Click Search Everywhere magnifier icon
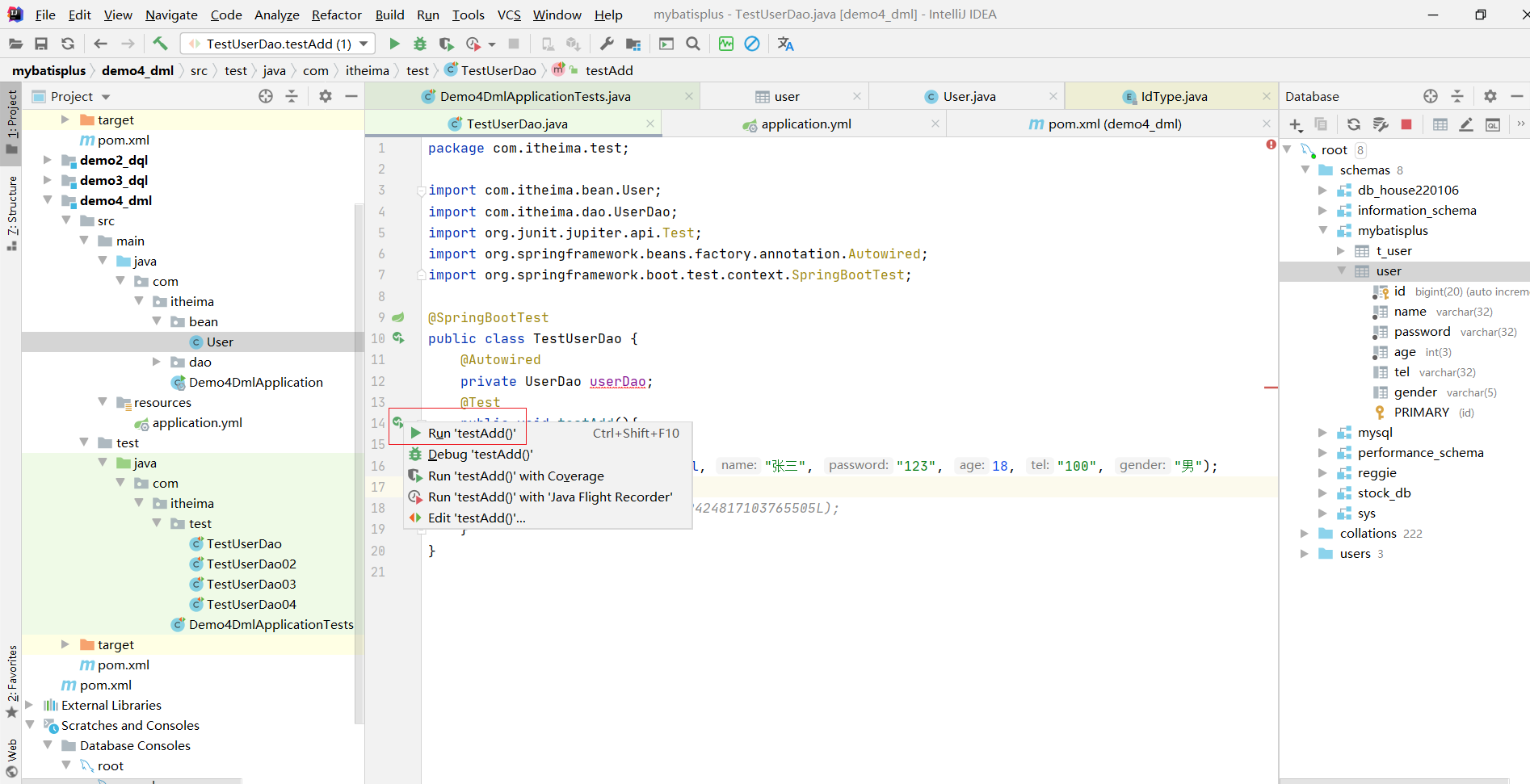The image size is (1530, 784). 693,44
